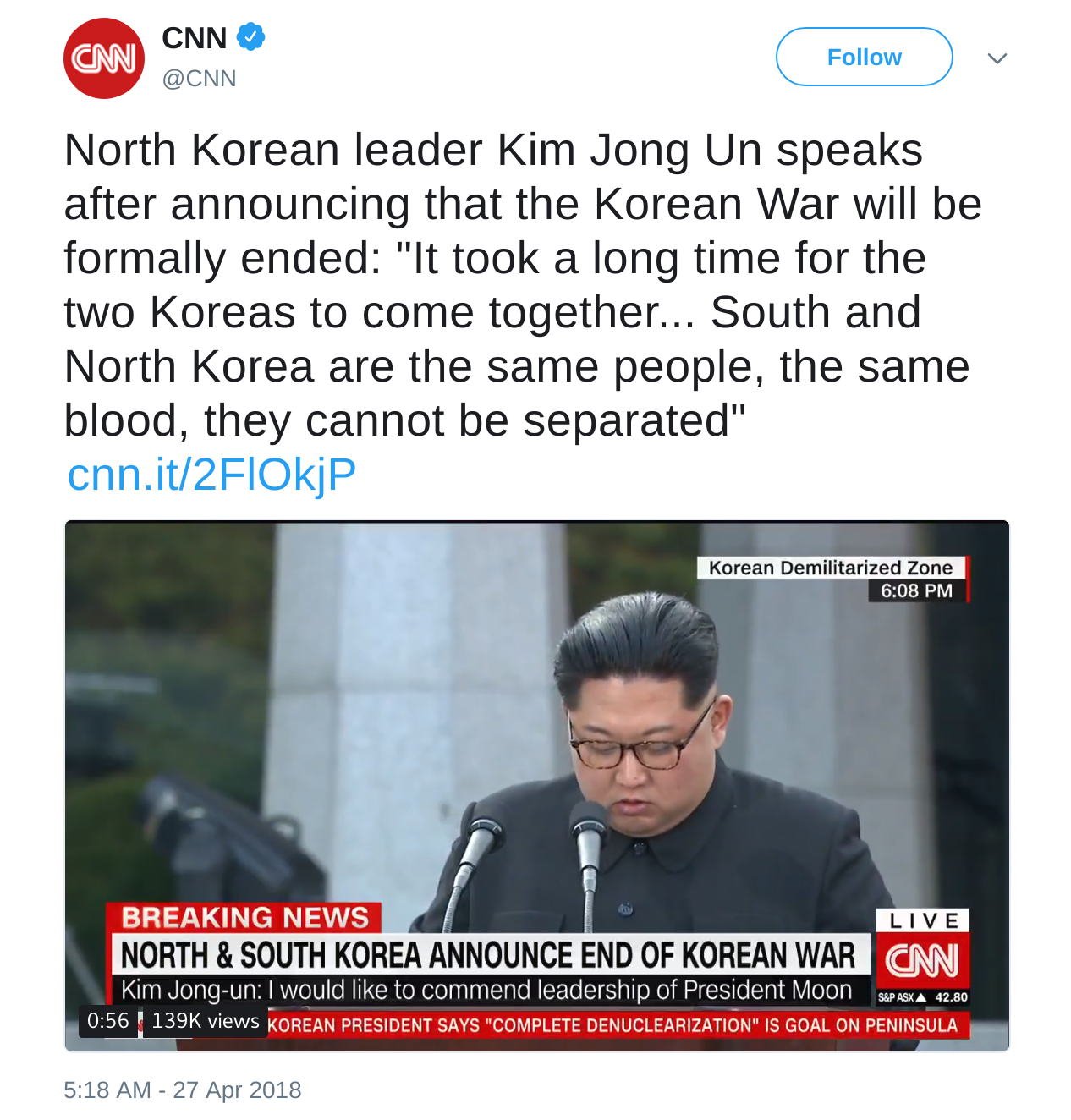The width and height of the screenshot is (1071, 1120).
Task: Click the S&P ASX stock ticker in the video
Action: pyautogui.click(x=923, y=997)
